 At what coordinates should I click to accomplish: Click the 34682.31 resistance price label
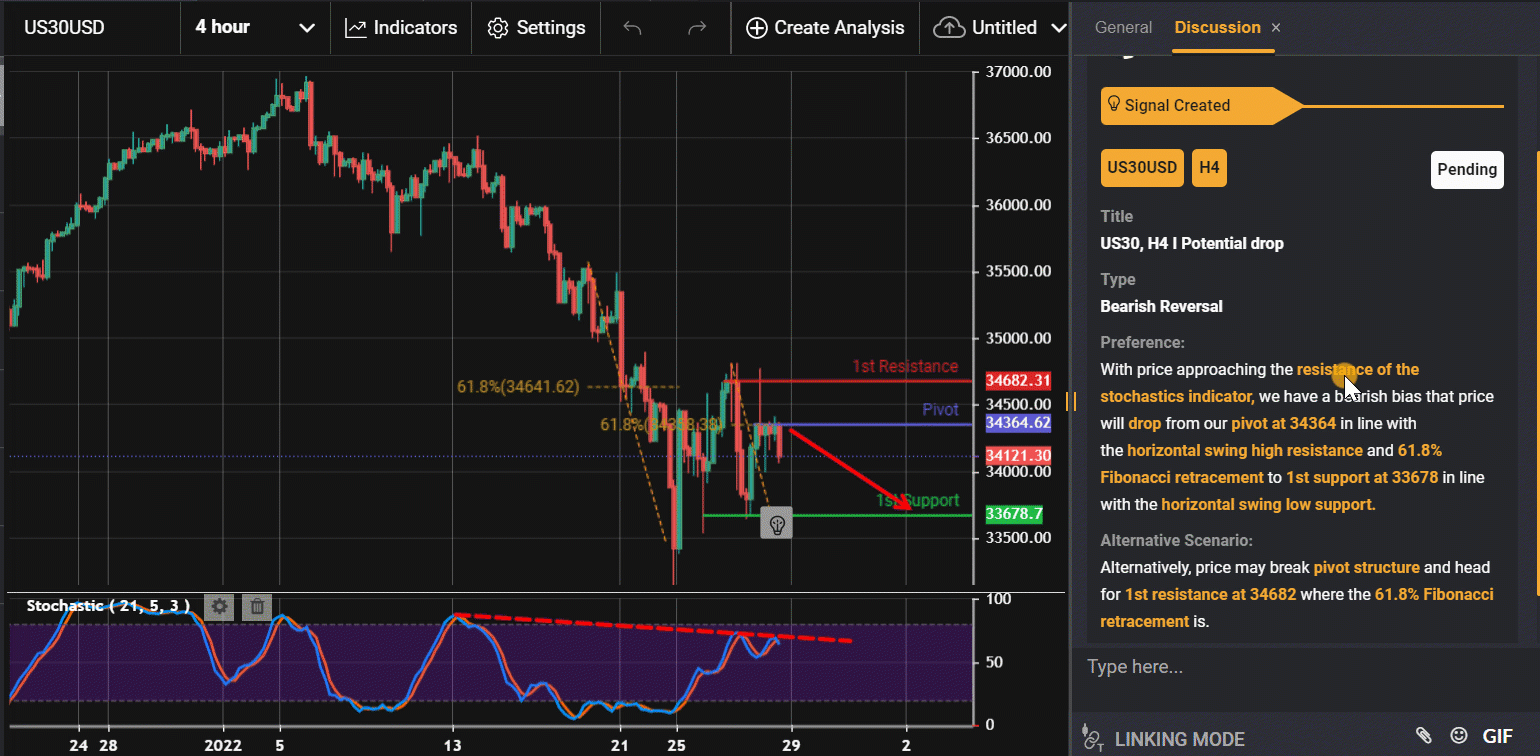click(x=1018, y=381)
